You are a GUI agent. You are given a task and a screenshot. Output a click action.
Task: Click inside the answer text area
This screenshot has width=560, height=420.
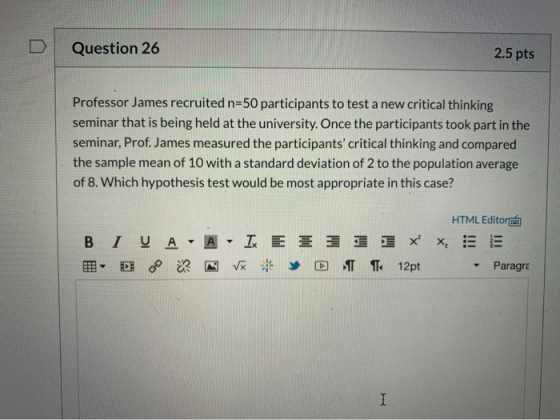click(x=302, y=349)
